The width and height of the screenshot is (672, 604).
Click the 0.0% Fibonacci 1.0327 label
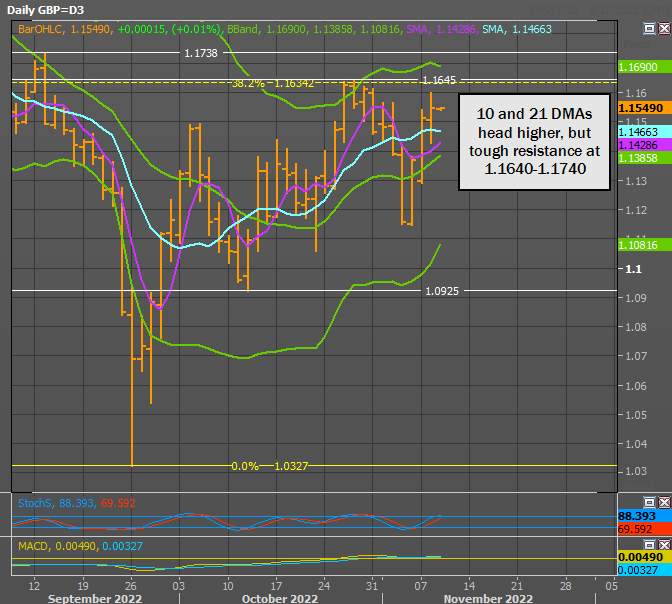(x=270, y=466)
